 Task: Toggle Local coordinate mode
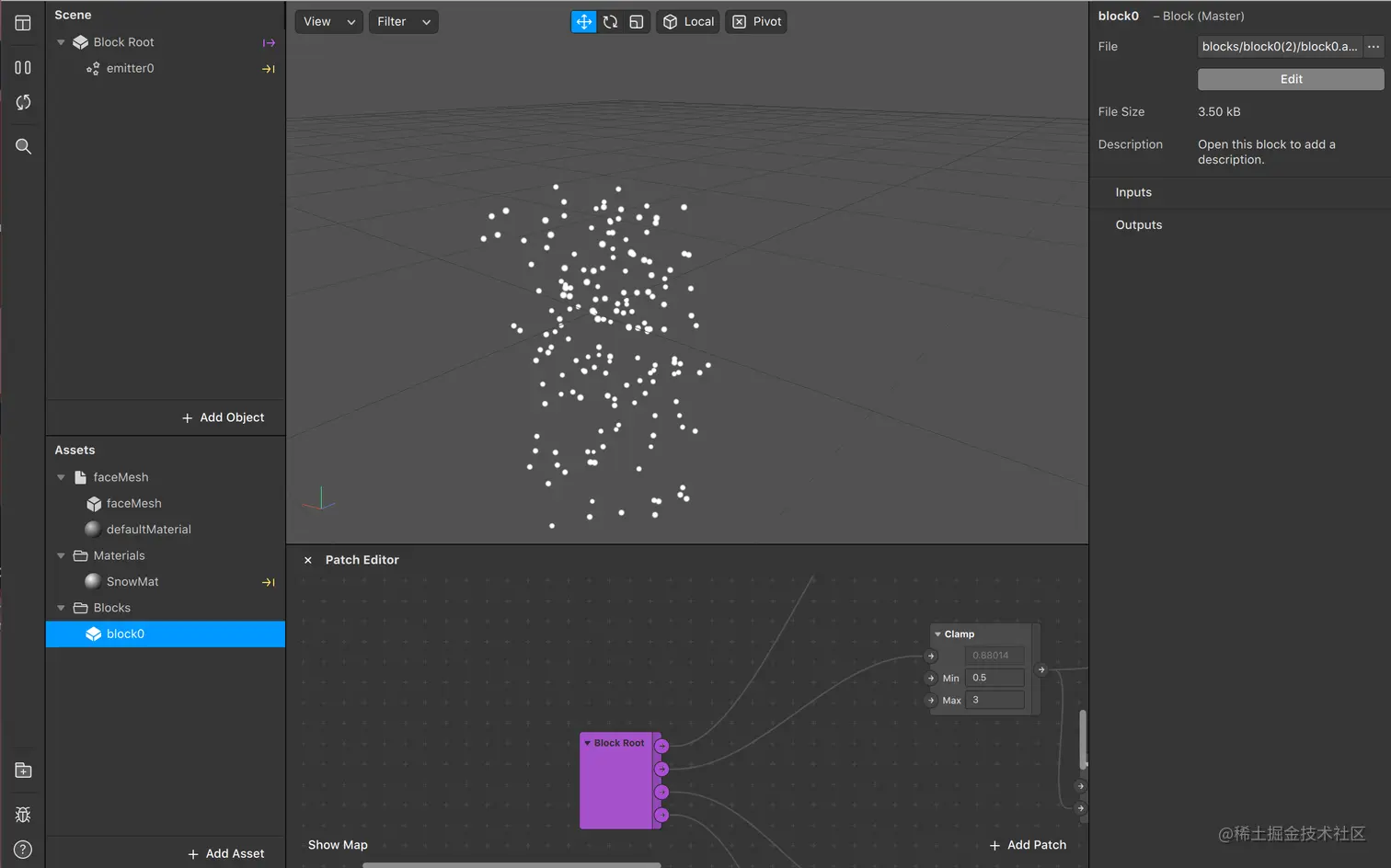(688, 22)
